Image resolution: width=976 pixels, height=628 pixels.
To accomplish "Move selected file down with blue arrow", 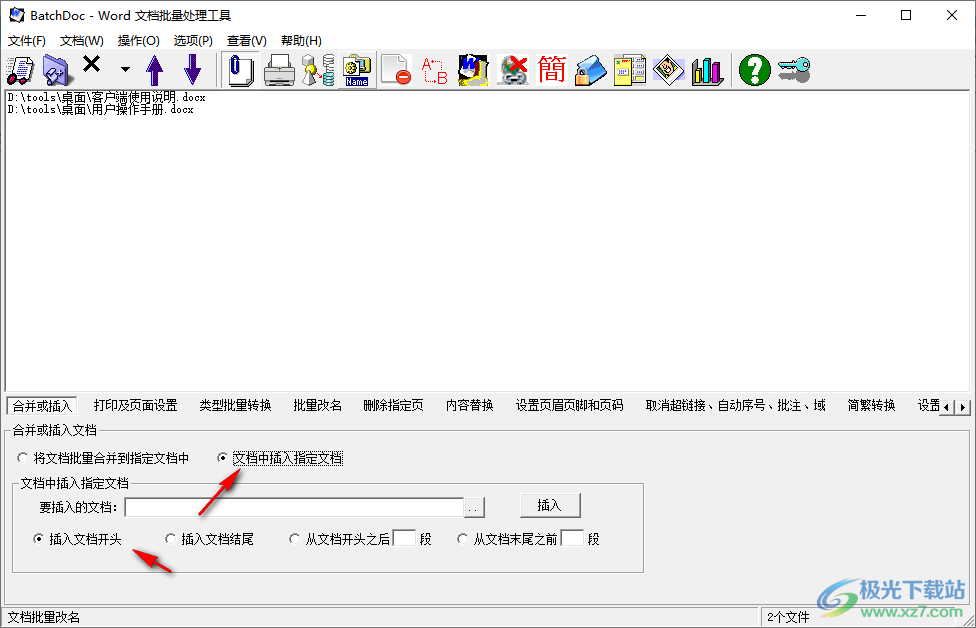I will pos(193,70).
